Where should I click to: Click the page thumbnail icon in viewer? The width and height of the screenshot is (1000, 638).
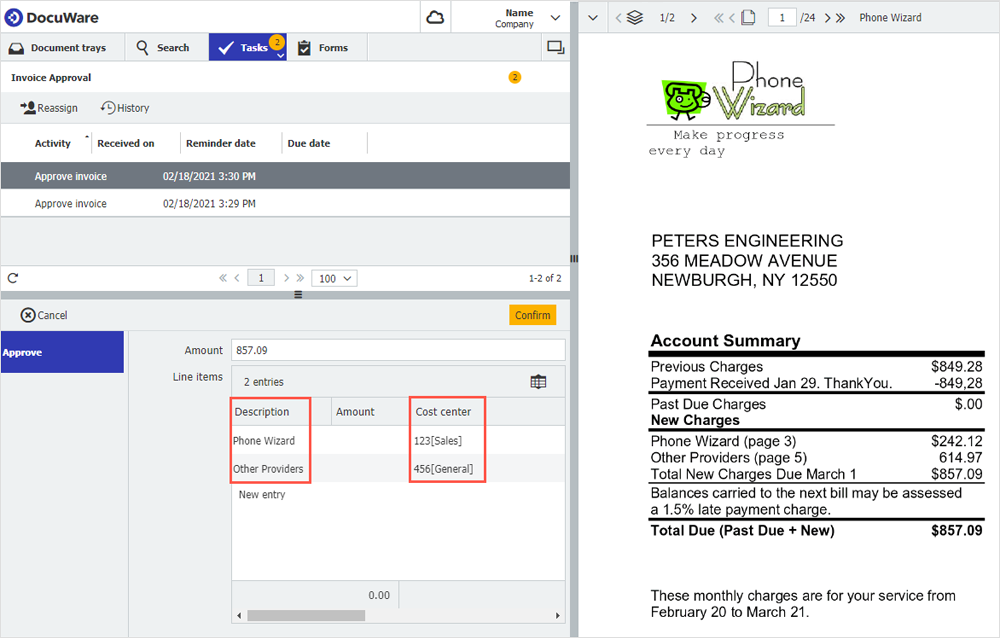pyautogui.click(x=748, y=17)
